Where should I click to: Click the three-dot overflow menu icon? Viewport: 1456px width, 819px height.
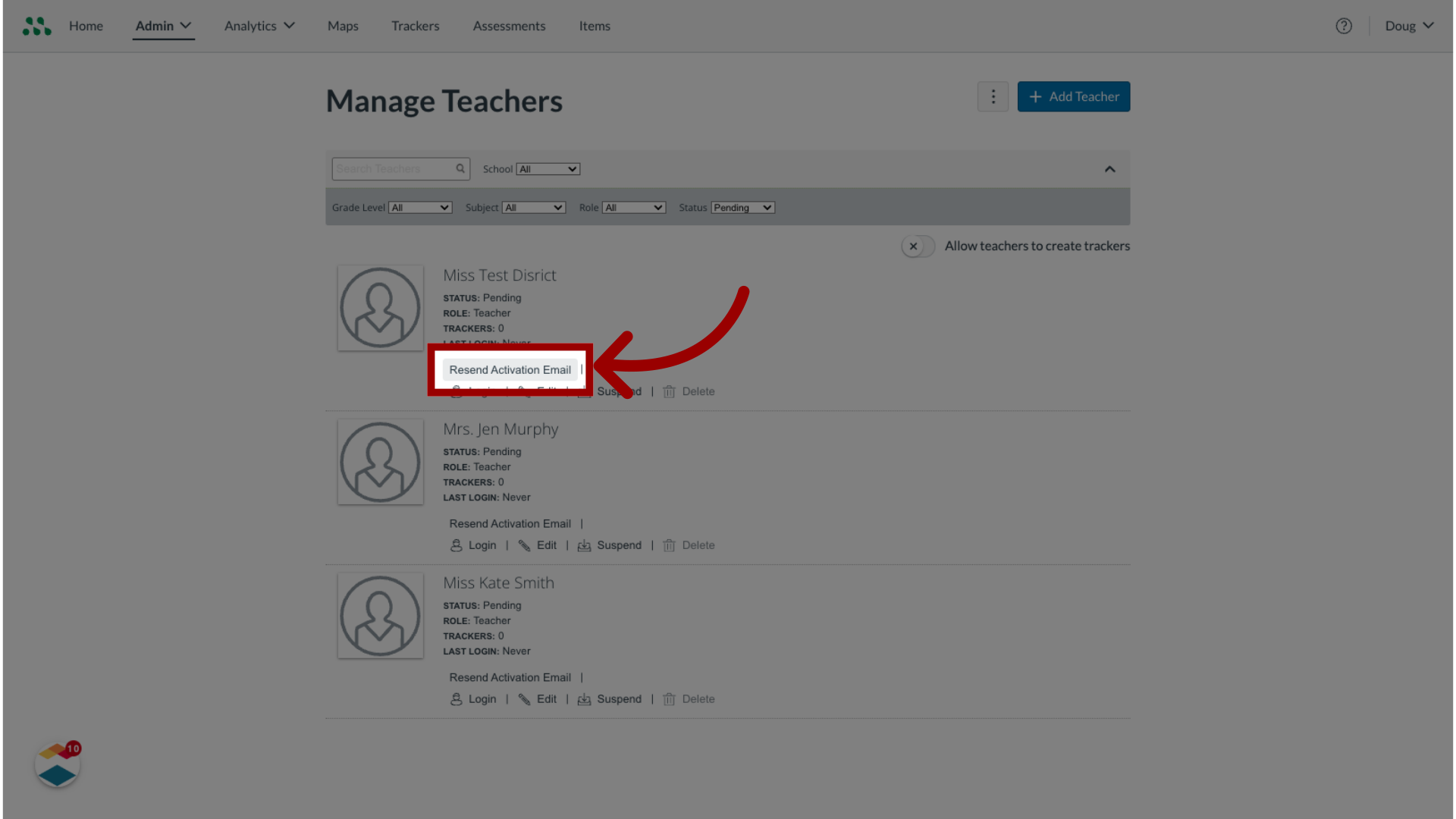click(993, 96)
